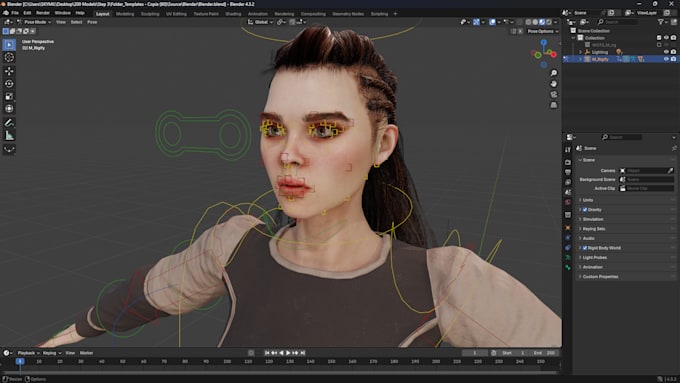Open the Marker menu in timeline
The height and width of the screenshot is (383, 680).
pos(86,353)
